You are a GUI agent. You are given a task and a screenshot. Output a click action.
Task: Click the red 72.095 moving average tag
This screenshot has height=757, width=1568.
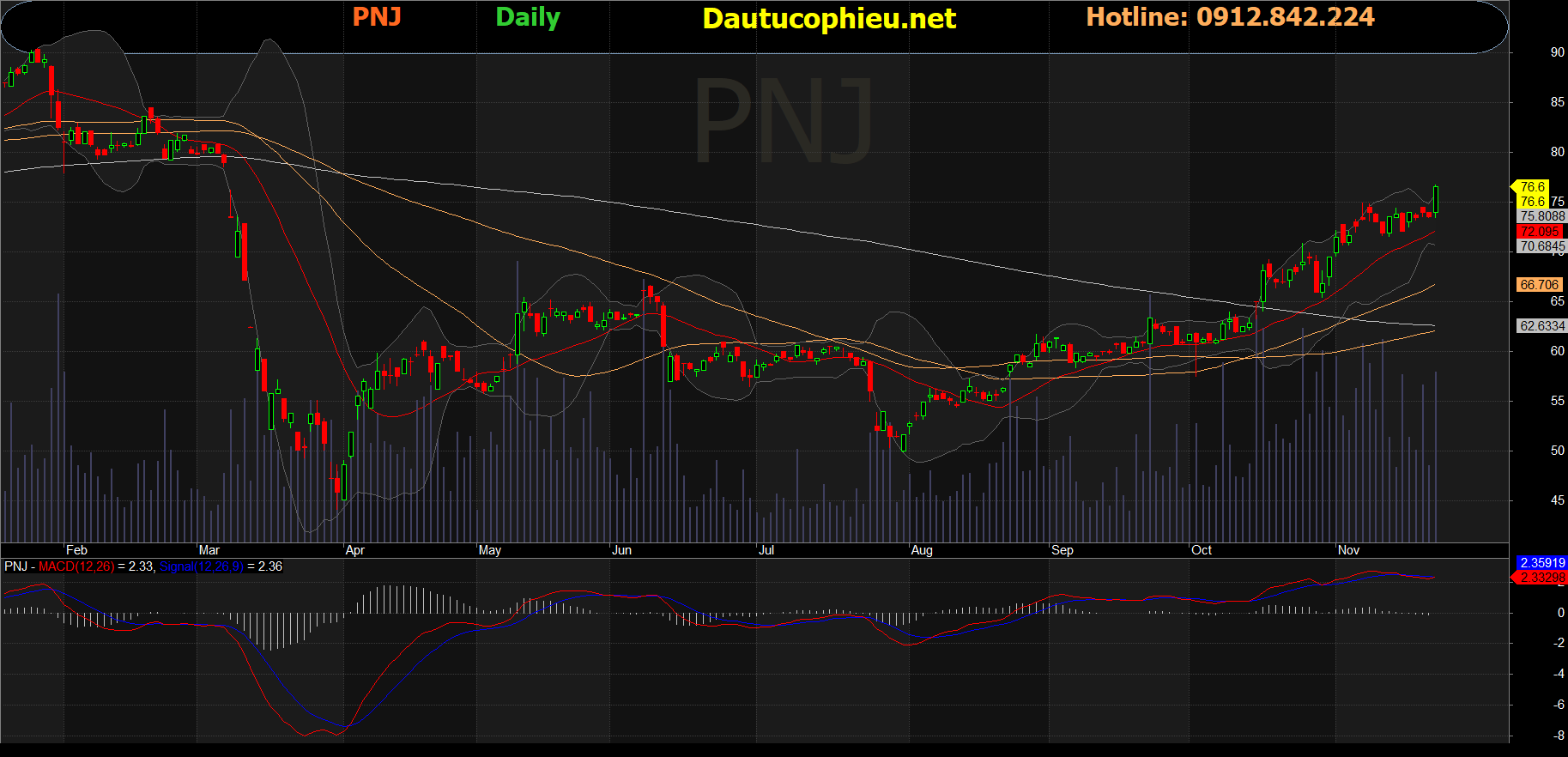pyautogui.click(x=1540, y=232)
